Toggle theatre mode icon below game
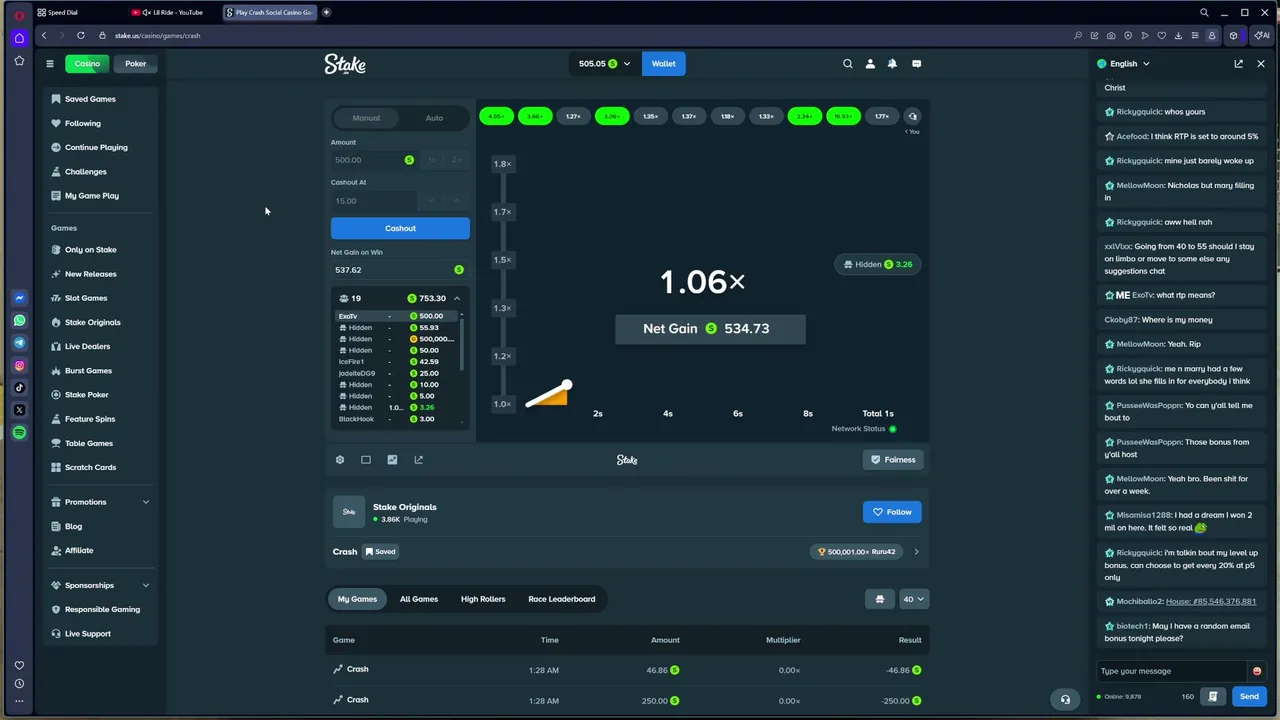Screen dimensions: 1280x720 pos(366,460)
